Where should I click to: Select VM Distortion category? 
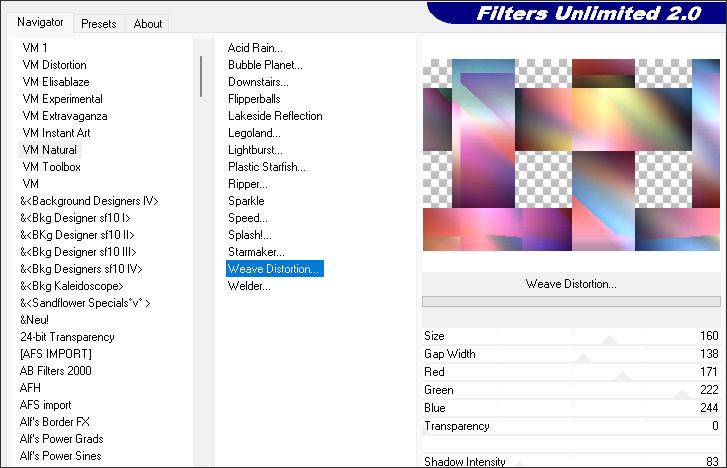tap(54, 65)
